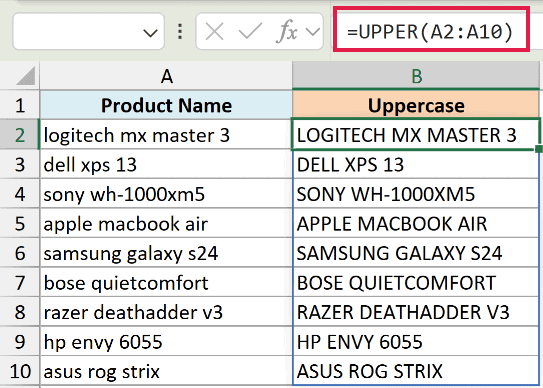The image size is (543, 388).
Task: Click the vertical dots formula bar handle
Action: point(180,32)
